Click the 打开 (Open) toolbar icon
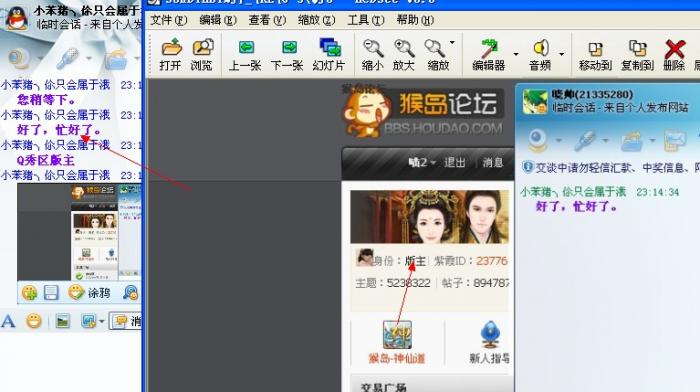The height and width of the screenshot is (392, 700). point(171,54)
